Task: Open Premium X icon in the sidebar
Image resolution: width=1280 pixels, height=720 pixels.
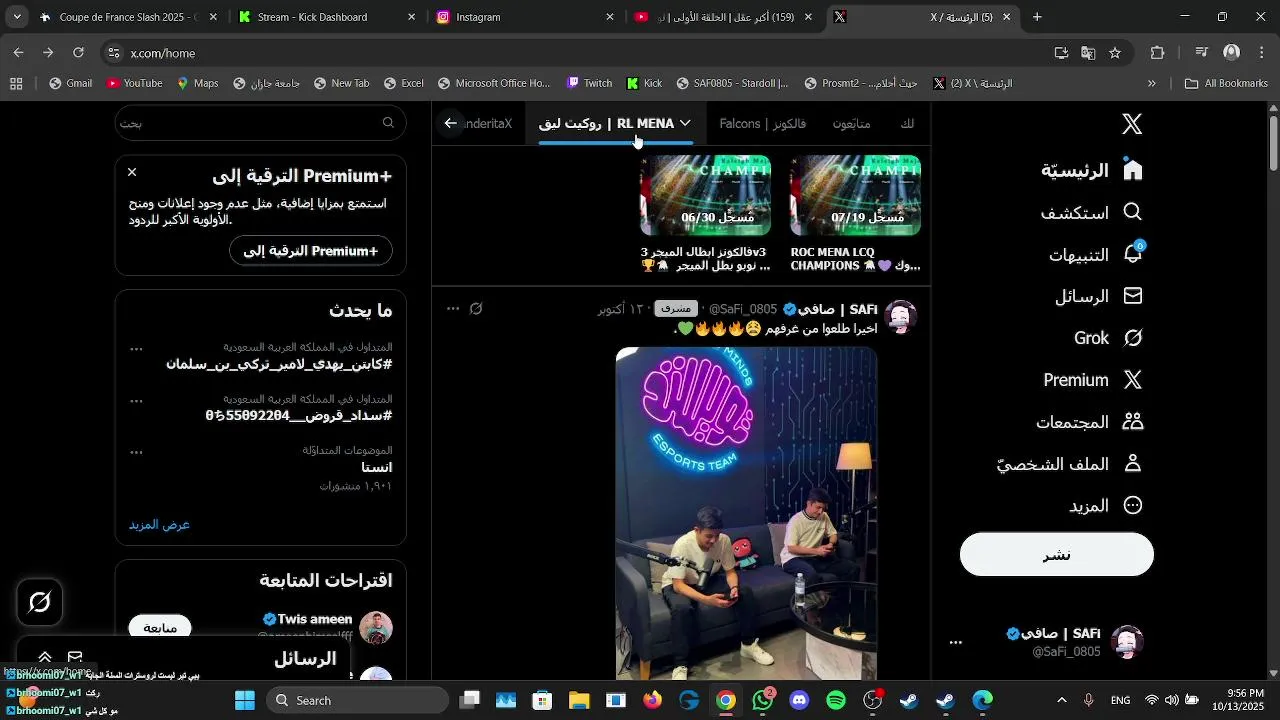Action: pyautogui.click(x=1132, y=380)
